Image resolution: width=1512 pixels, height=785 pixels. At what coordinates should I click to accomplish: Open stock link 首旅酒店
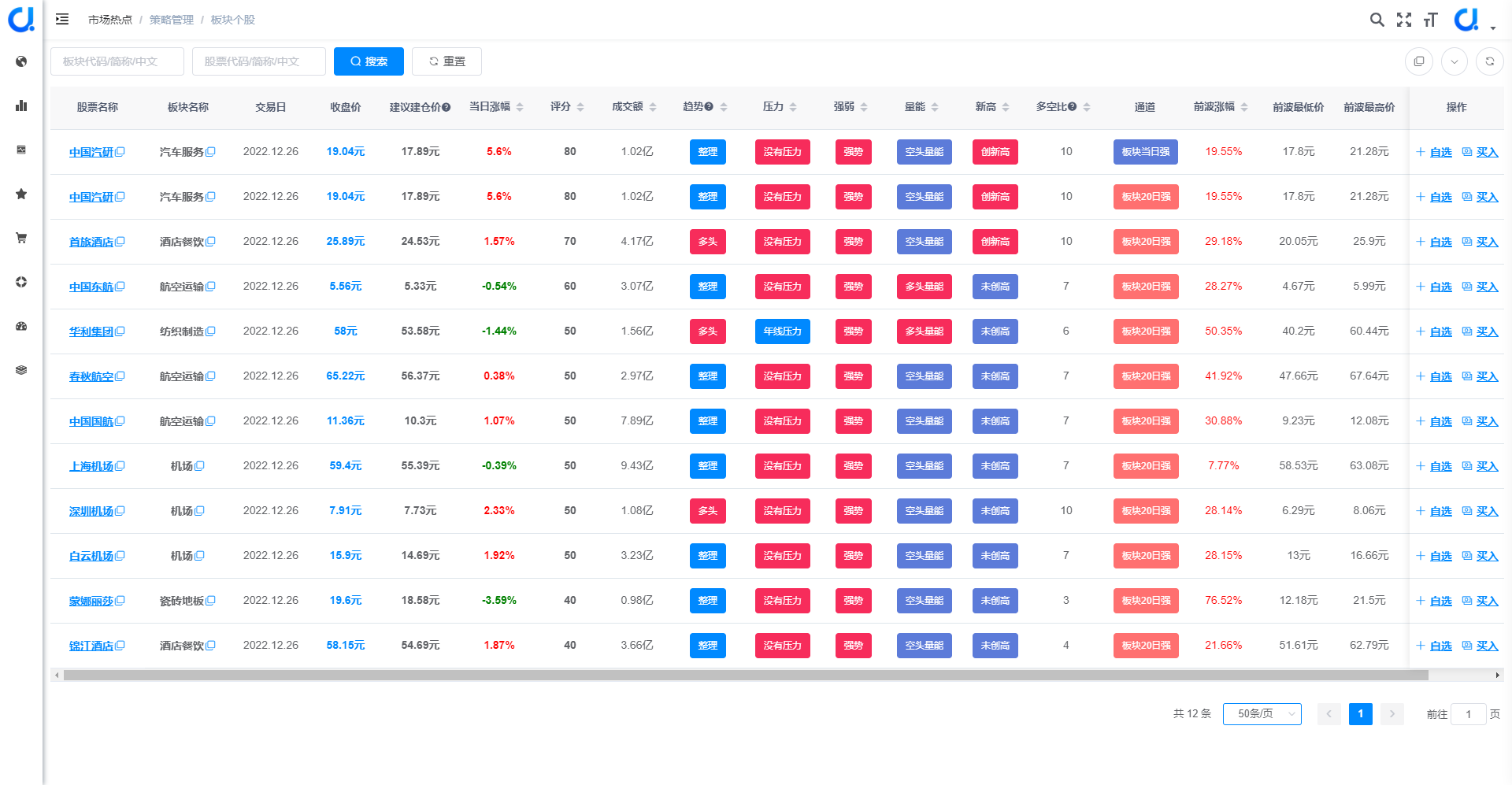pyautogui.click(x=91, y=242)
